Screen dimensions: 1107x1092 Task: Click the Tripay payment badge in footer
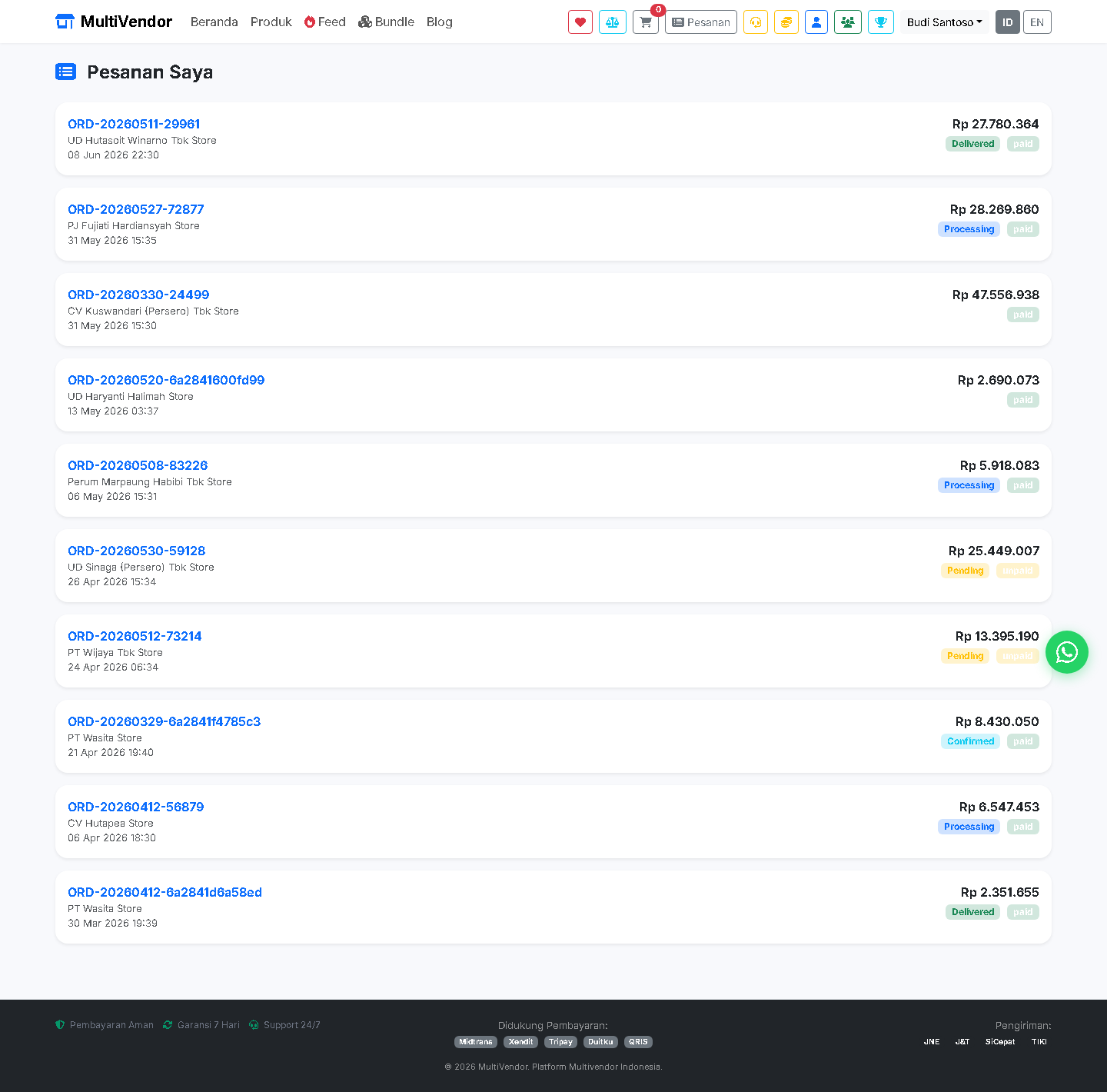(x=560, y=1042)
